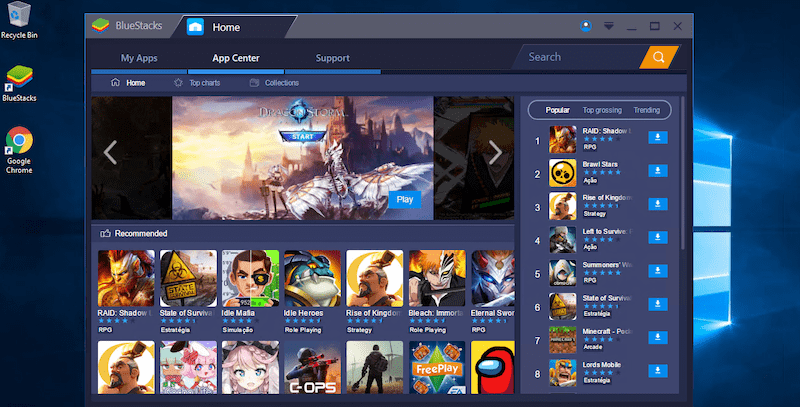
Task: Select the Home sub-navigation item
Action: click(x=128, y=83)
